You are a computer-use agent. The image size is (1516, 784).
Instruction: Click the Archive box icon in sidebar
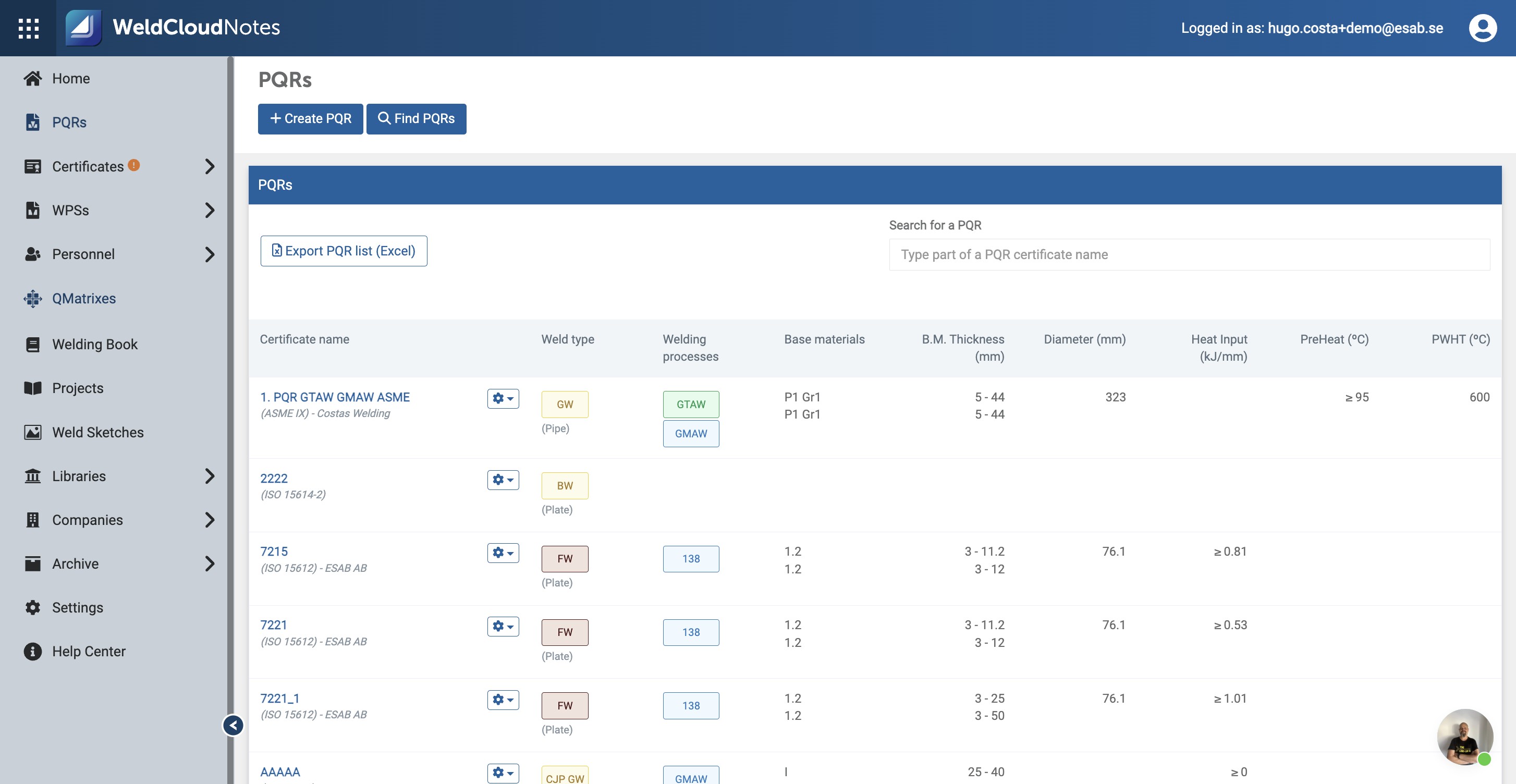click(33, 563)
